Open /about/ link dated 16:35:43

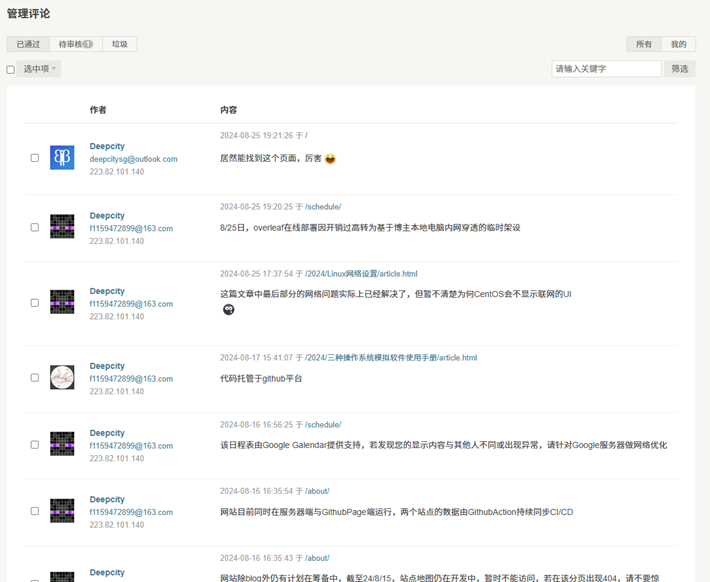pyautogui.click(x=317, y=558)
